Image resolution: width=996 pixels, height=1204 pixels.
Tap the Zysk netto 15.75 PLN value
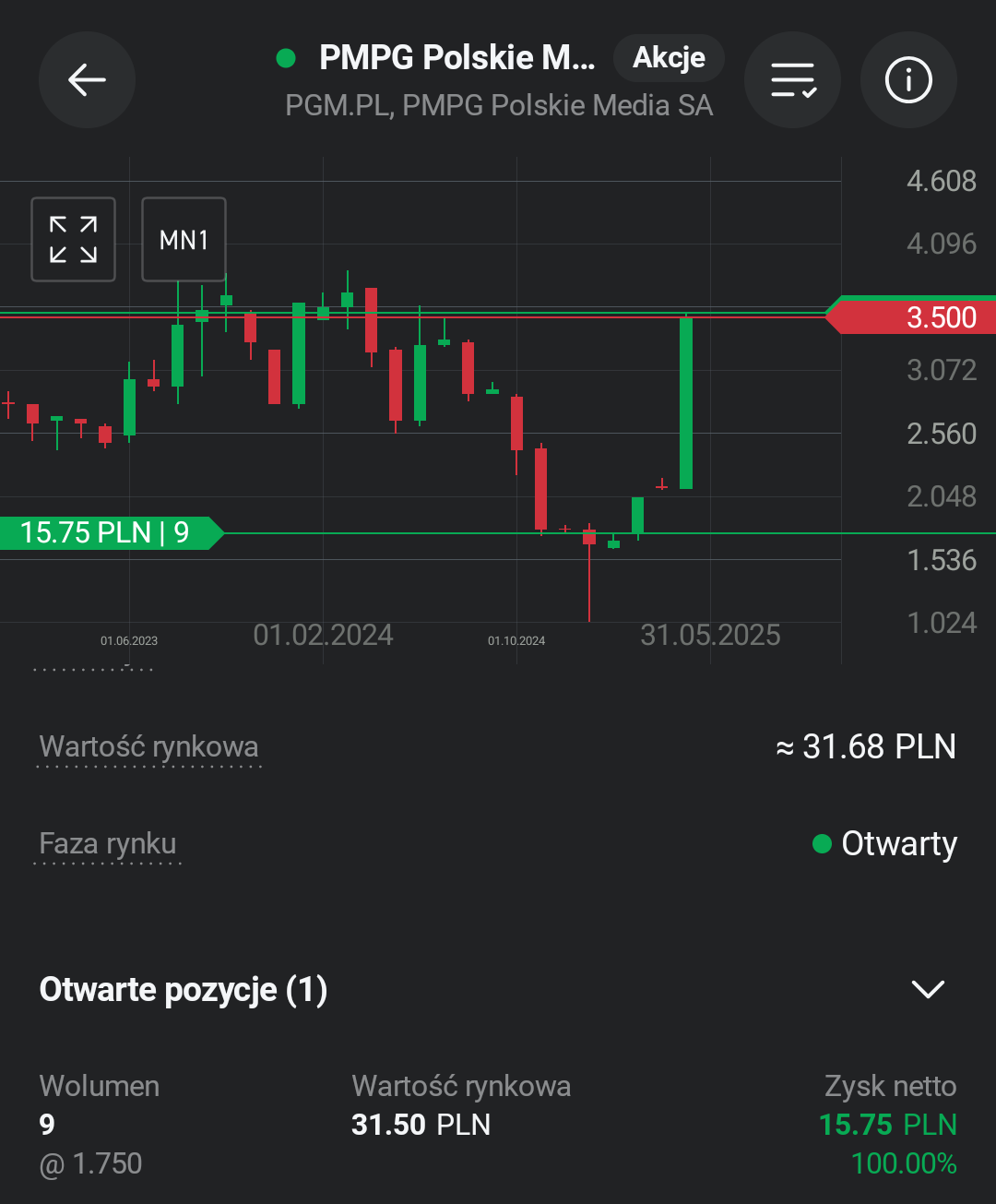click(887, 1125)
